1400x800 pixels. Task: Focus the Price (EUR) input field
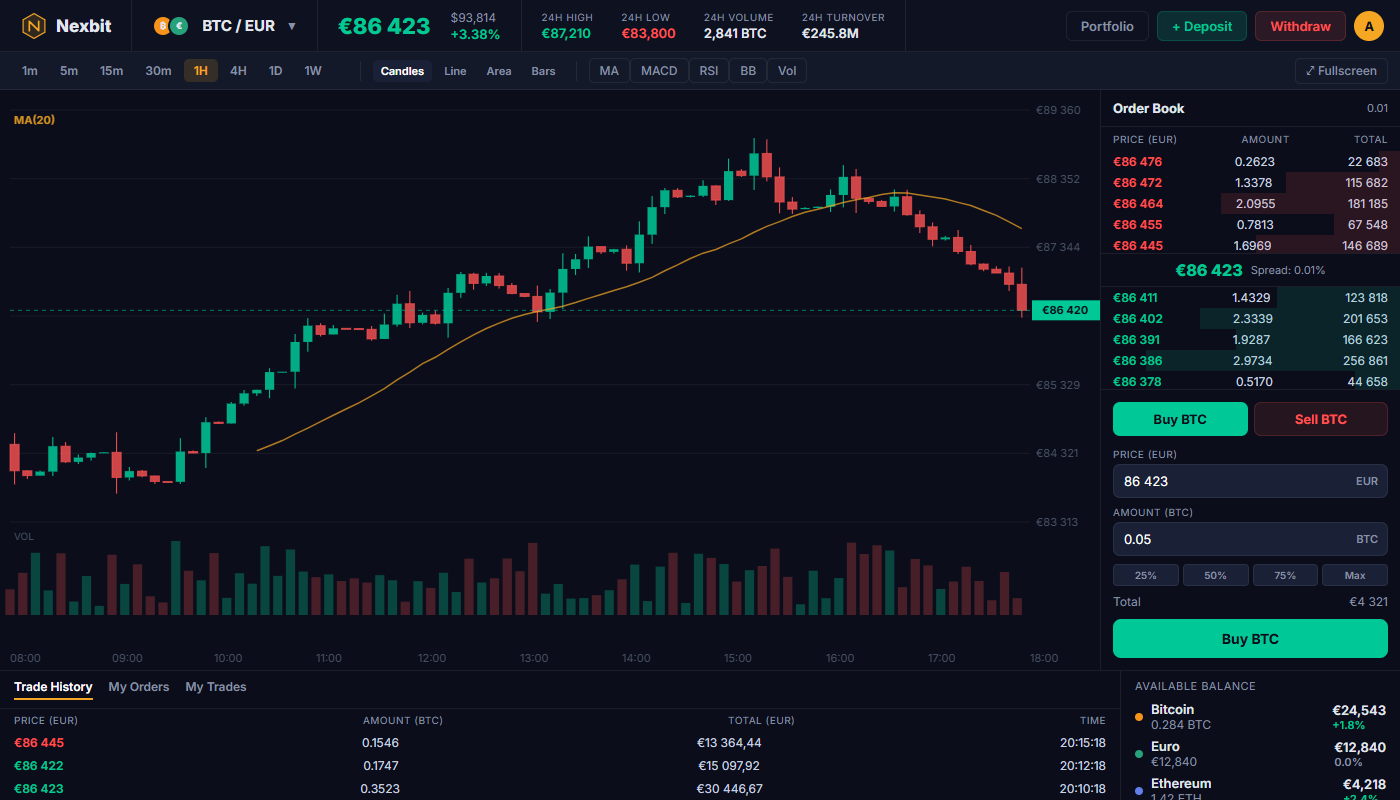click(x=1250, y=481)
